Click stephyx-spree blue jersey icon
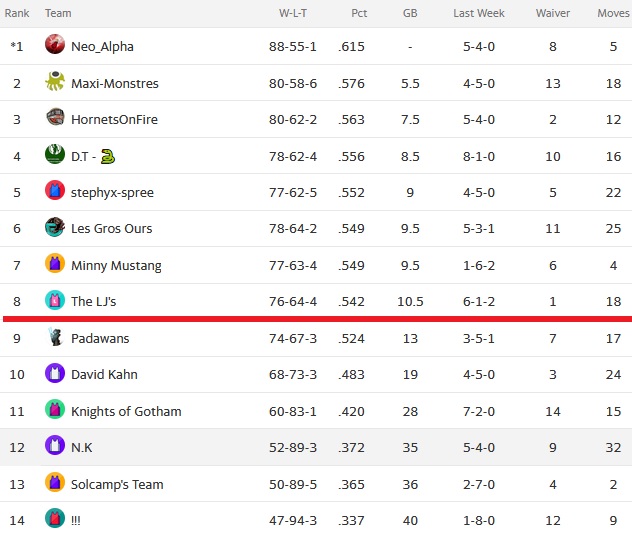This screenshot has height=538, width=632. [55, 190]
